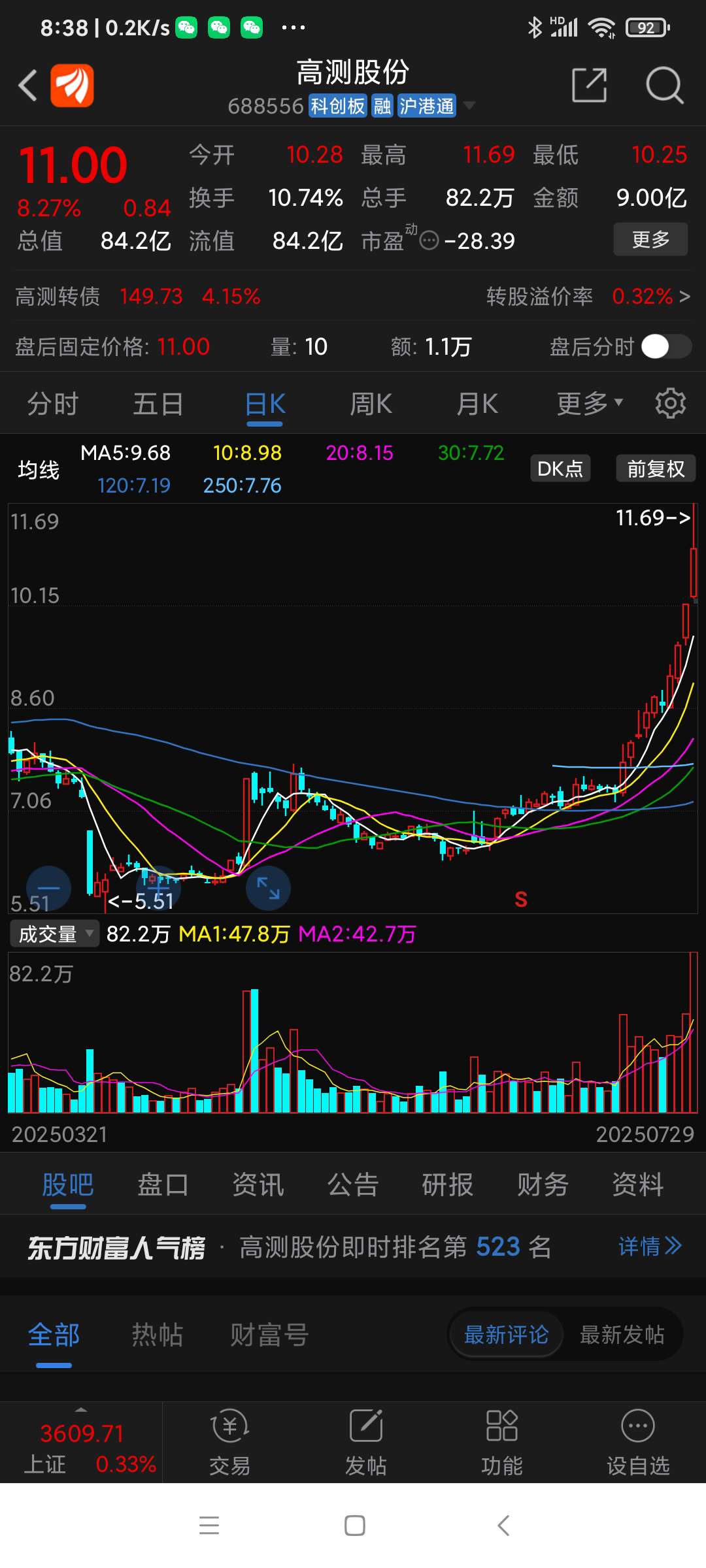Toggle 前复权 adjustment mode
Image resolution: width=706 pixels, height=1568 pixels.
coord(656,468)
